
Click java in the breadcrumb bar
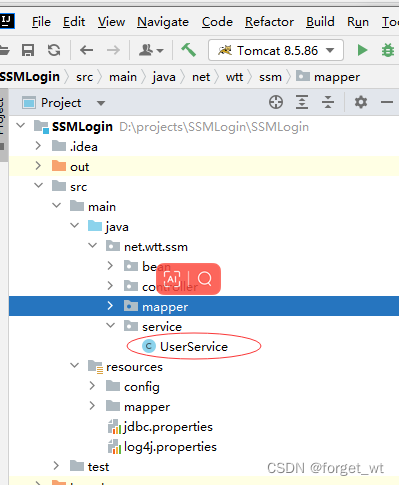[164, 77]
